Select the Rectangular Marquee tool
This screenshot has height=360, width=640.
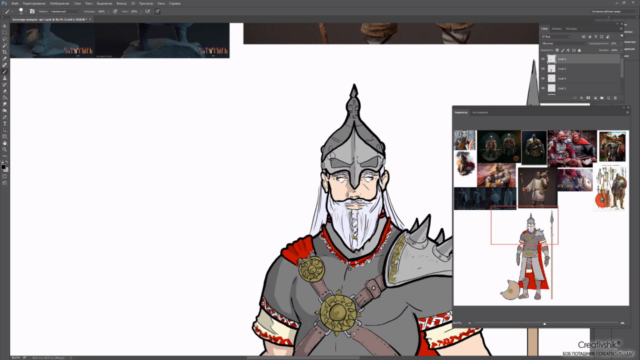click(4, 32)
